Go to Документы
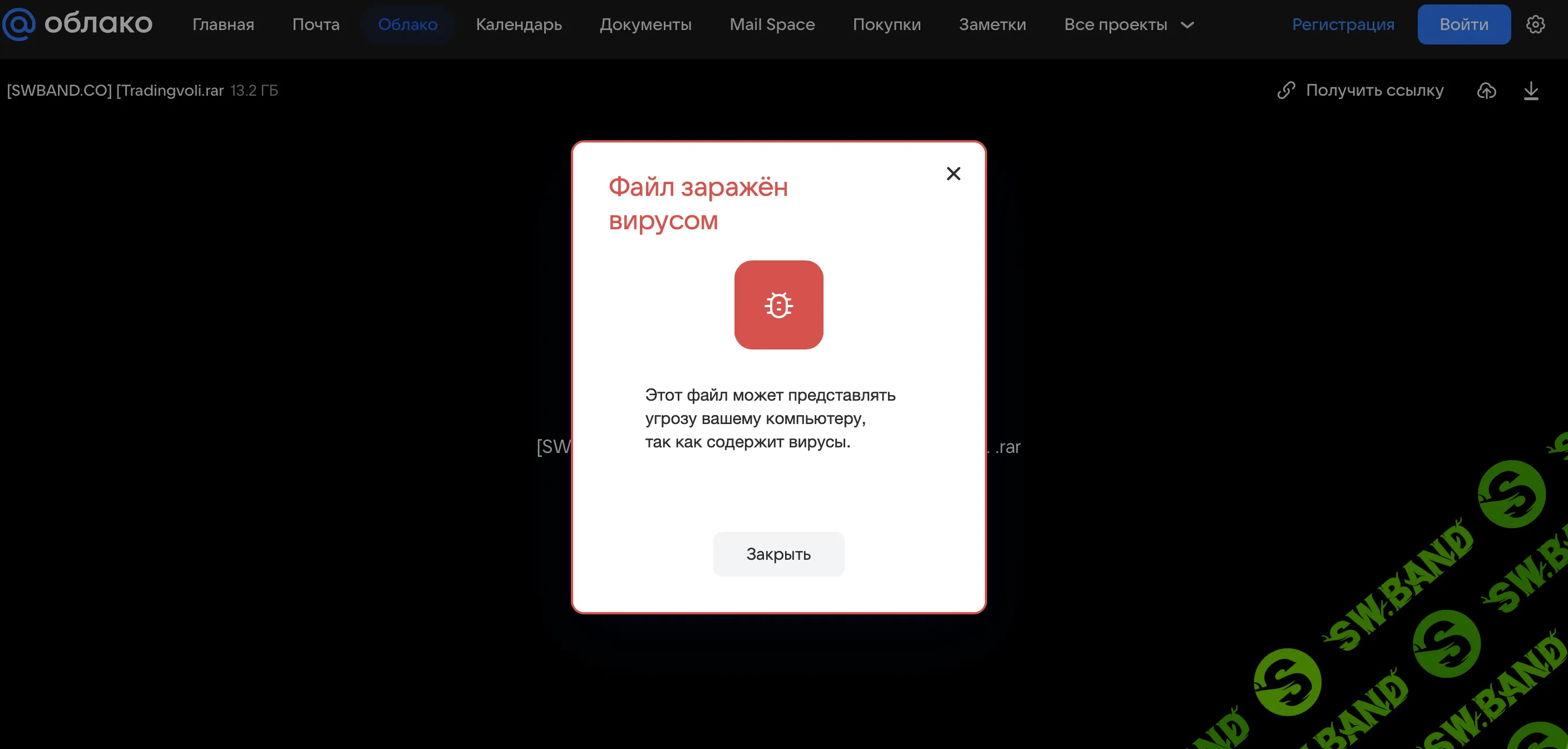1568x749 pixels. pyautogui.click(x=646, y=24)
